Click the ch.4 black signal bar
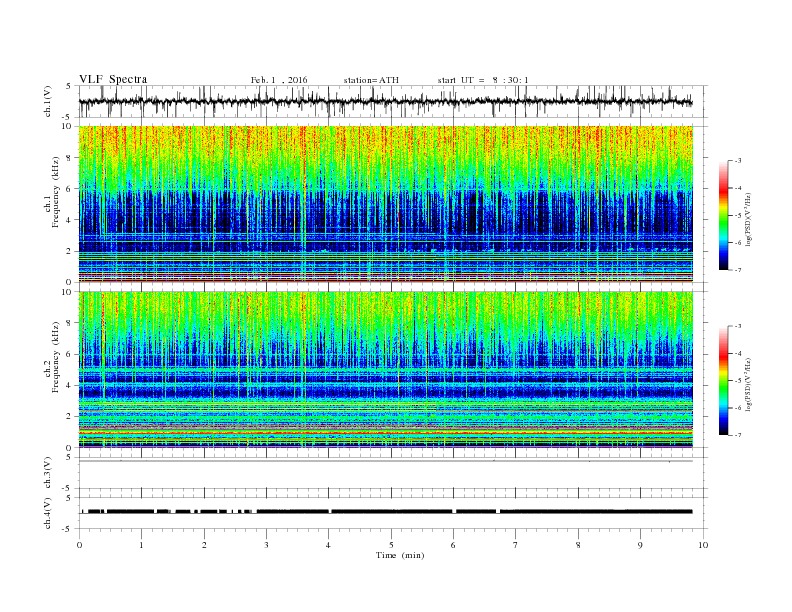 click(x=385, y=512)
